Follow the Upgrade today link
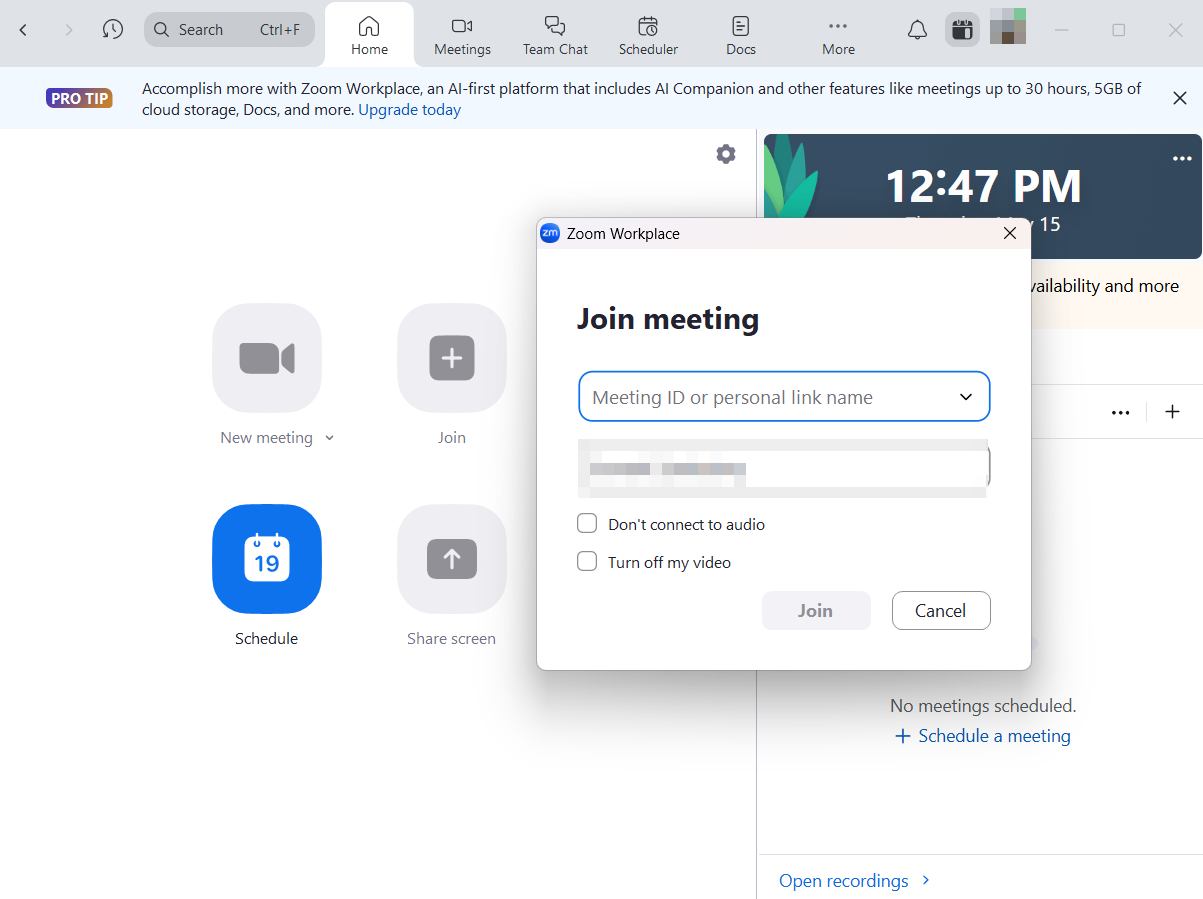 (x=410, y=110)
